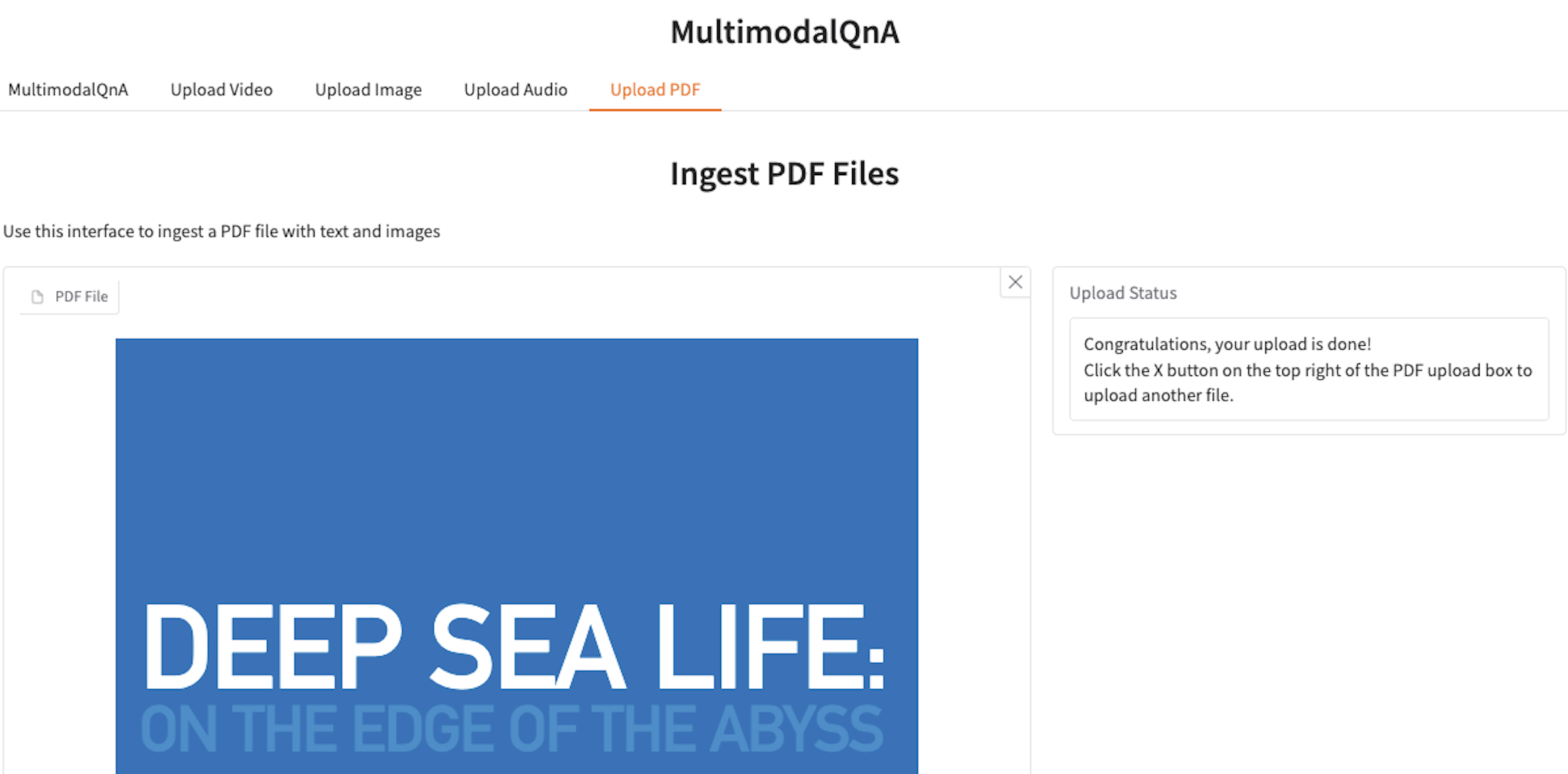Click the Deep Sea Life PDF preview
This screenshot has width=1568, height=774.
coord(517,556)
